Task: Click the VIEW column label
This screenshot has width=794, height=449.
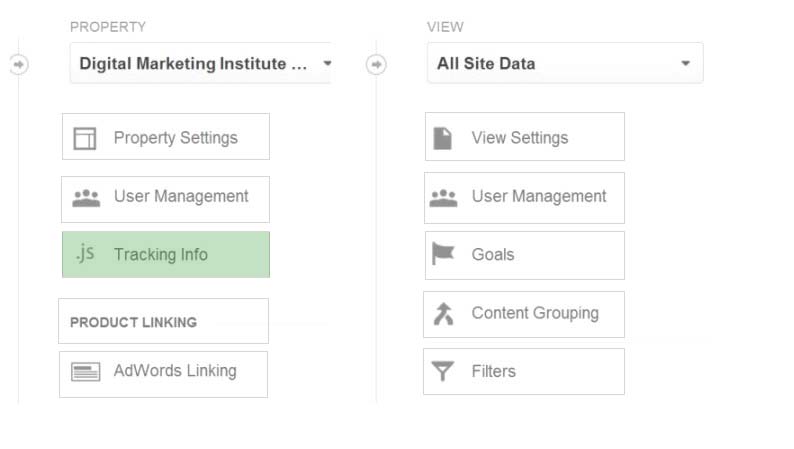Action: pyautogui.click(x=445, y=27)
